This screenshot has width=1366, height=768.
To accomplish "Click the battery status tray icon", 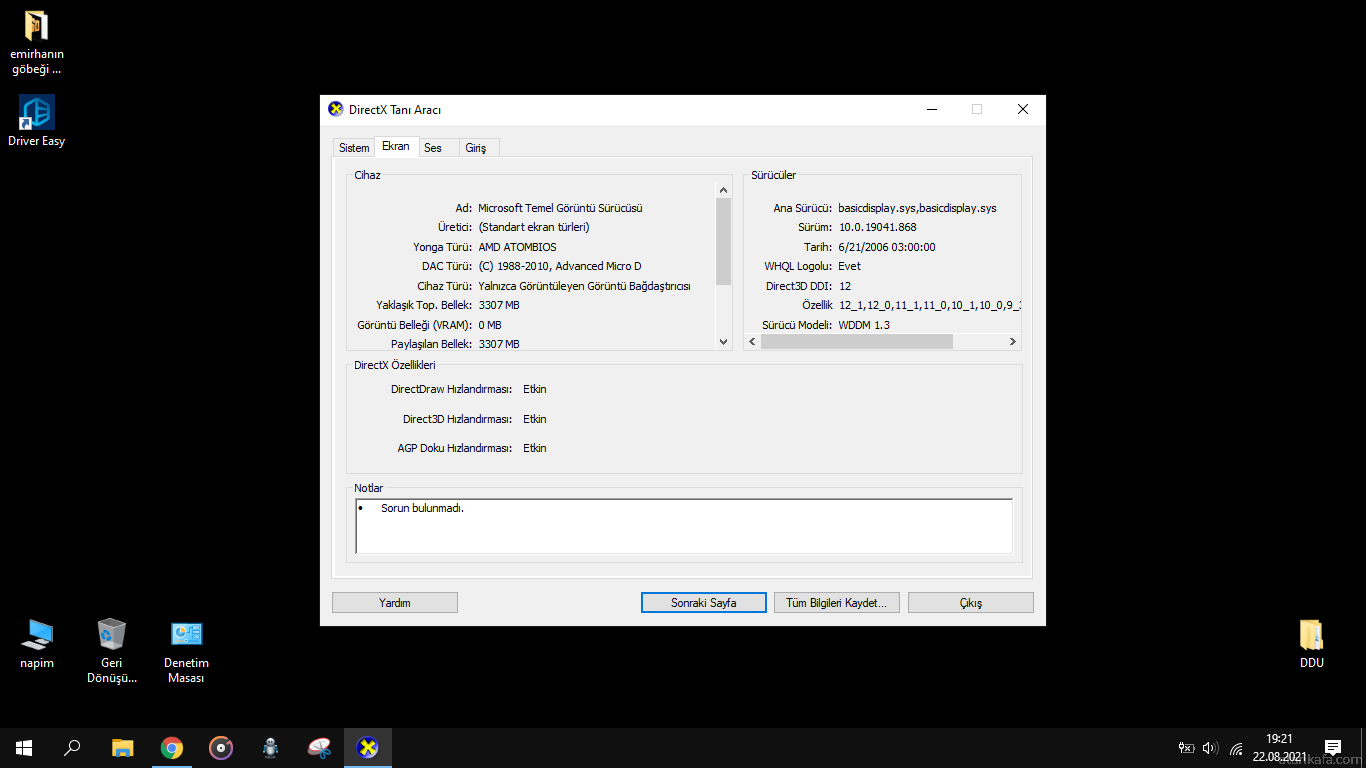I will pyautogui.click(x=1187, y=748).
